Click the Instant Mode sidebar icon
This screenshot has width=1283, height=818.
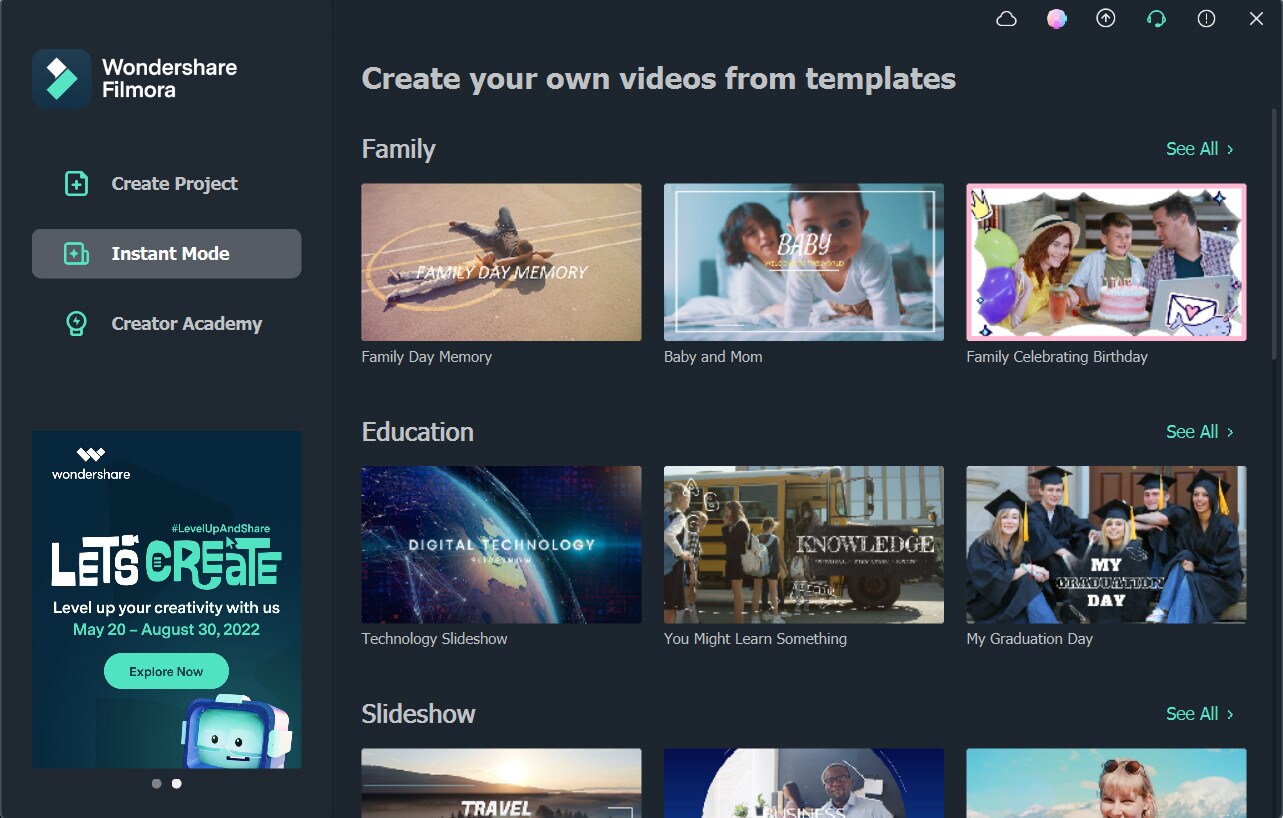76,254
